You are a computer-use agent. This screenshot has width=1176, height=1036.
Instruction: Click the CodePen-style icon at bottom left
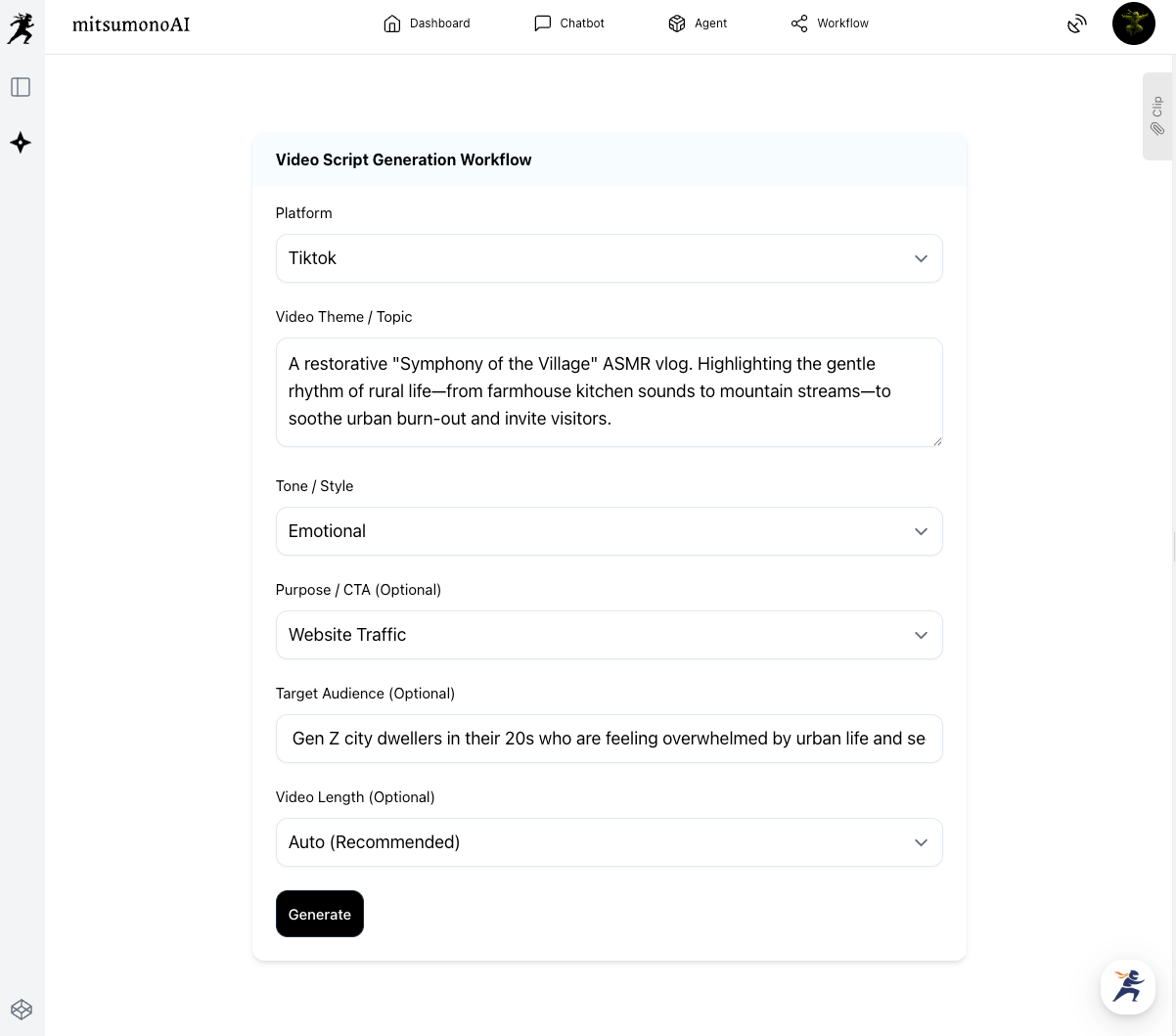pyautogui.click(x=22, y=1010)
